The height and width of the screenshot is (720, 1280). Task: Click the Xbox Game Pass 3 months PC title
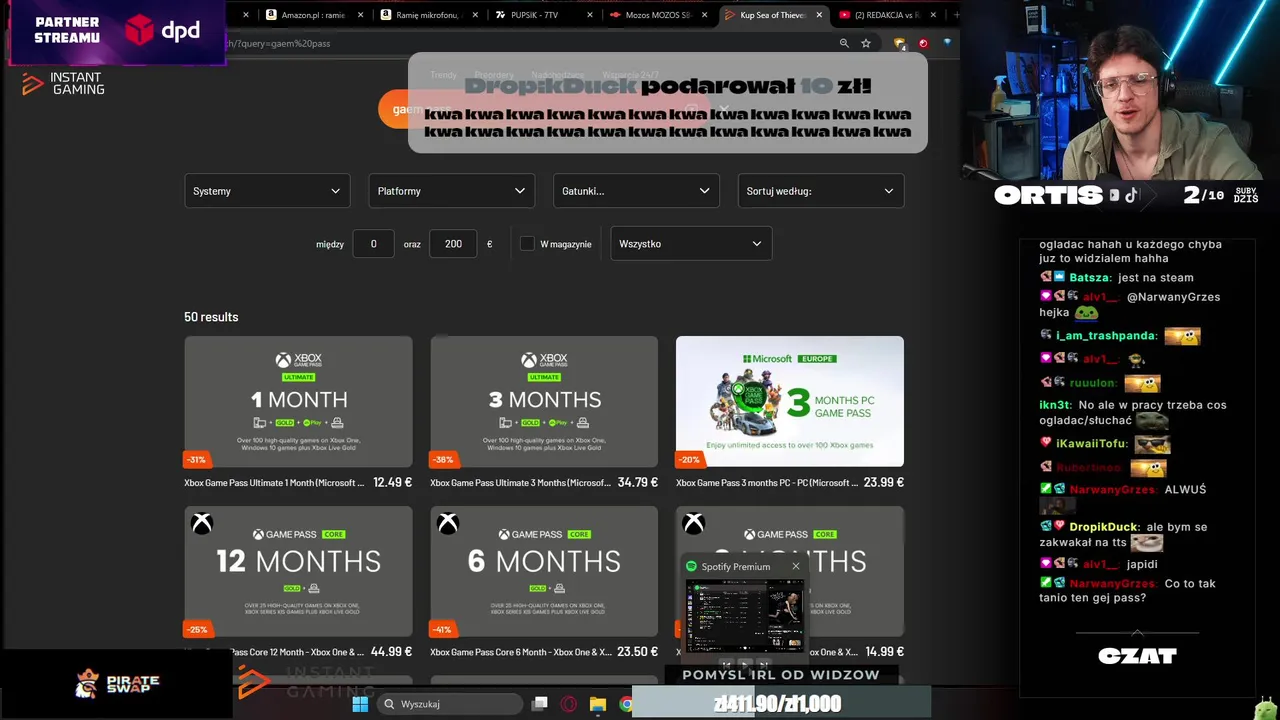(766, 482)
